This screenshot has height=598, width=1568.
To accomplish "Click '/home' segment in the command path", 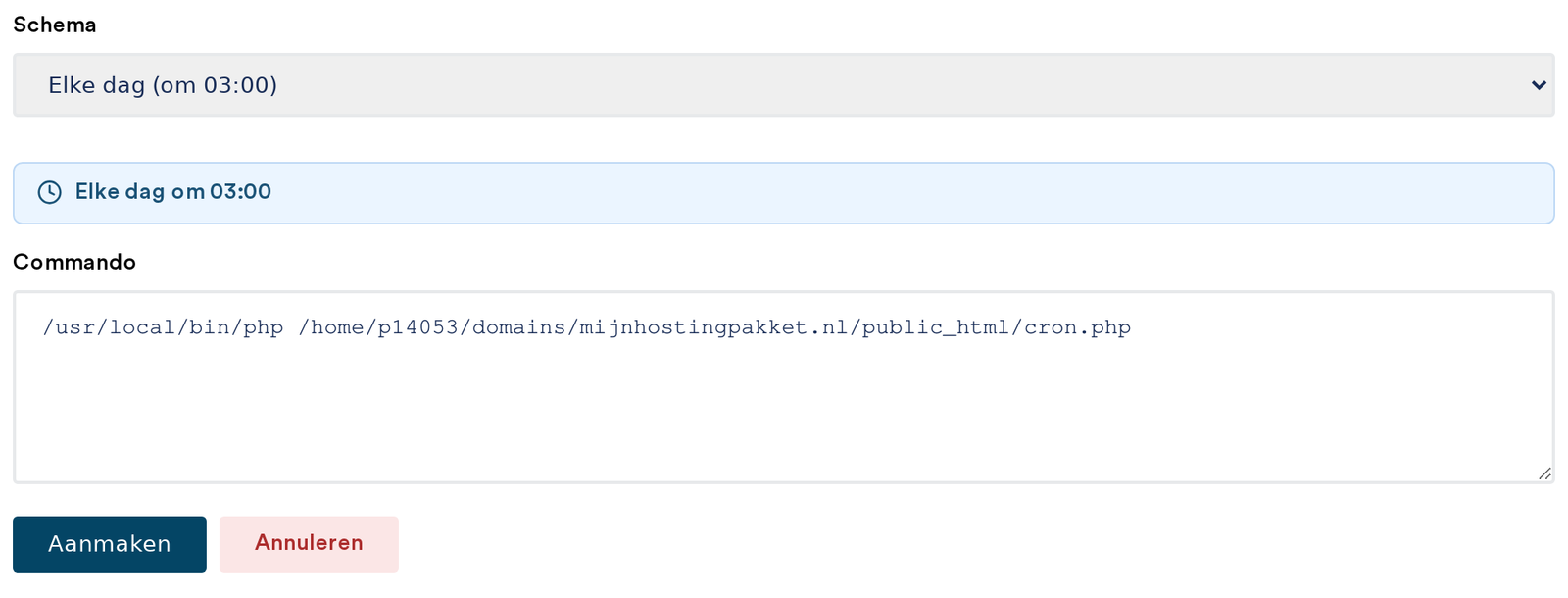I will pos(331,327).
